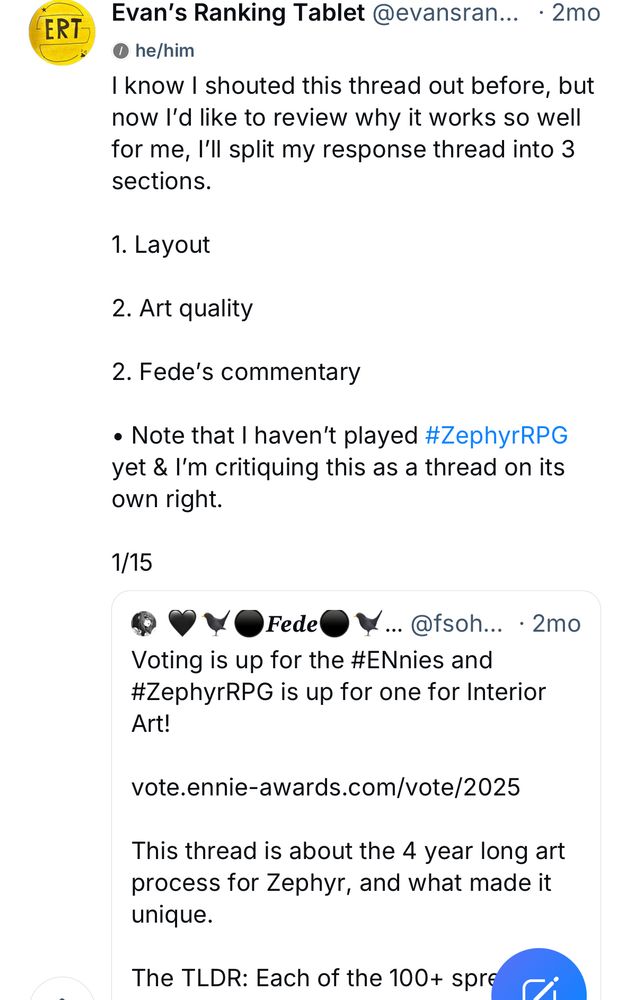Click Fede's tiny avatar in the quoted post
Viewport: 625px width, 1000px height.
point(143,622)
